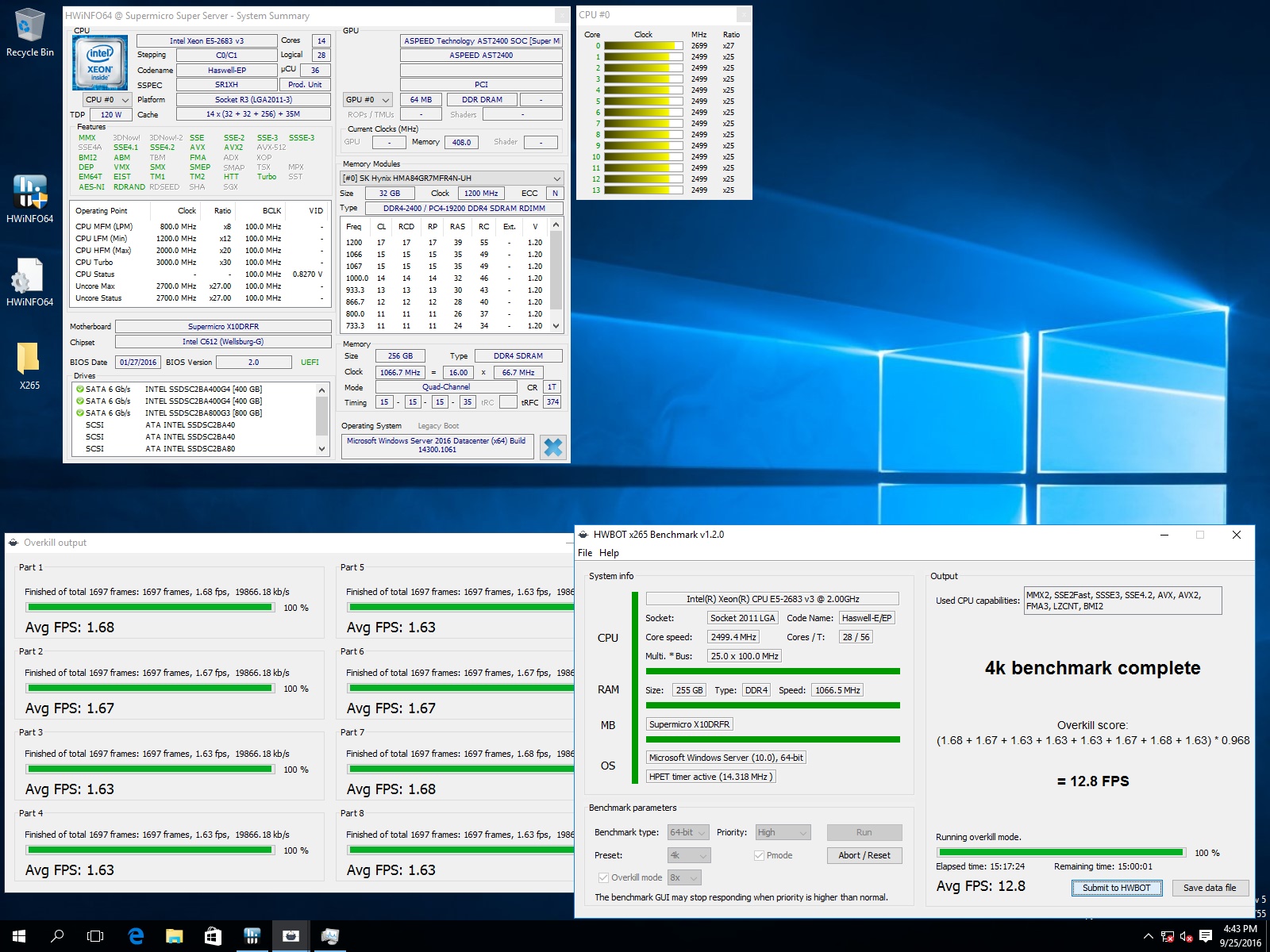The width and height of the screenshot is (1270, 952).
Task: Show hidden system tray icons
Action: pos(1148,936)
